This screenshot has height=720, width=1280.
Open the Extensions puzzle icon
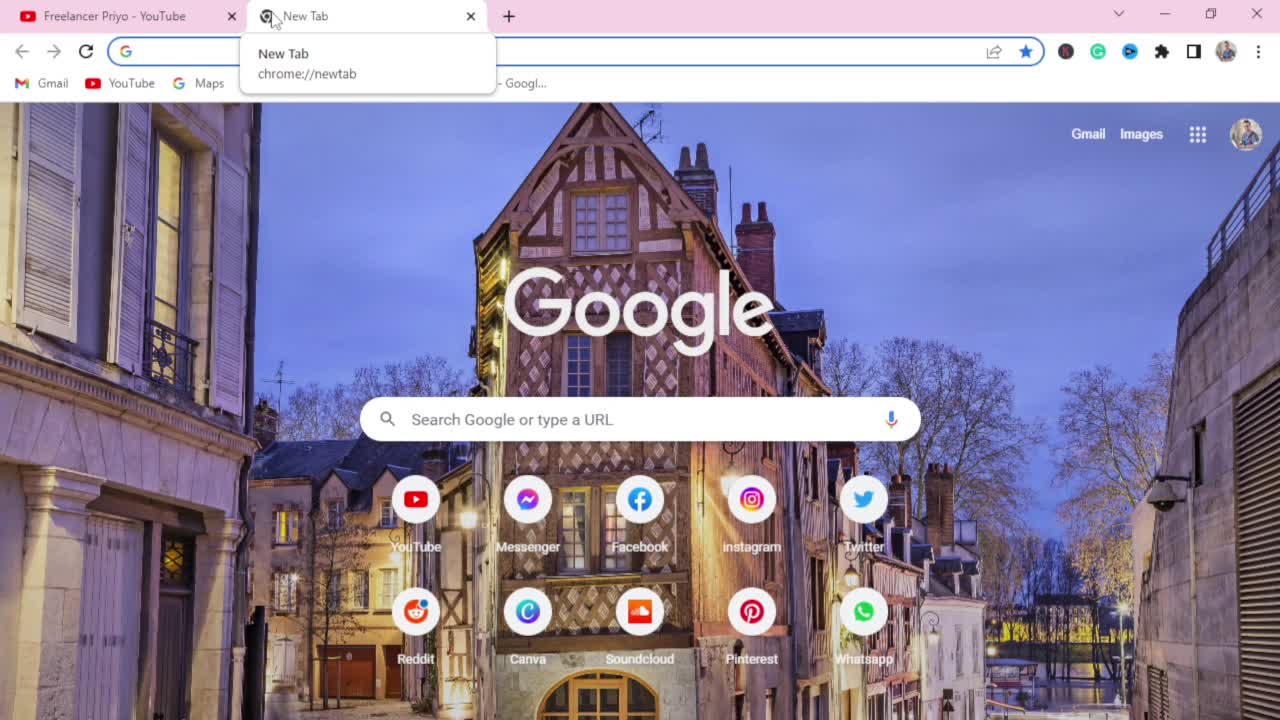pos(1162,52)
